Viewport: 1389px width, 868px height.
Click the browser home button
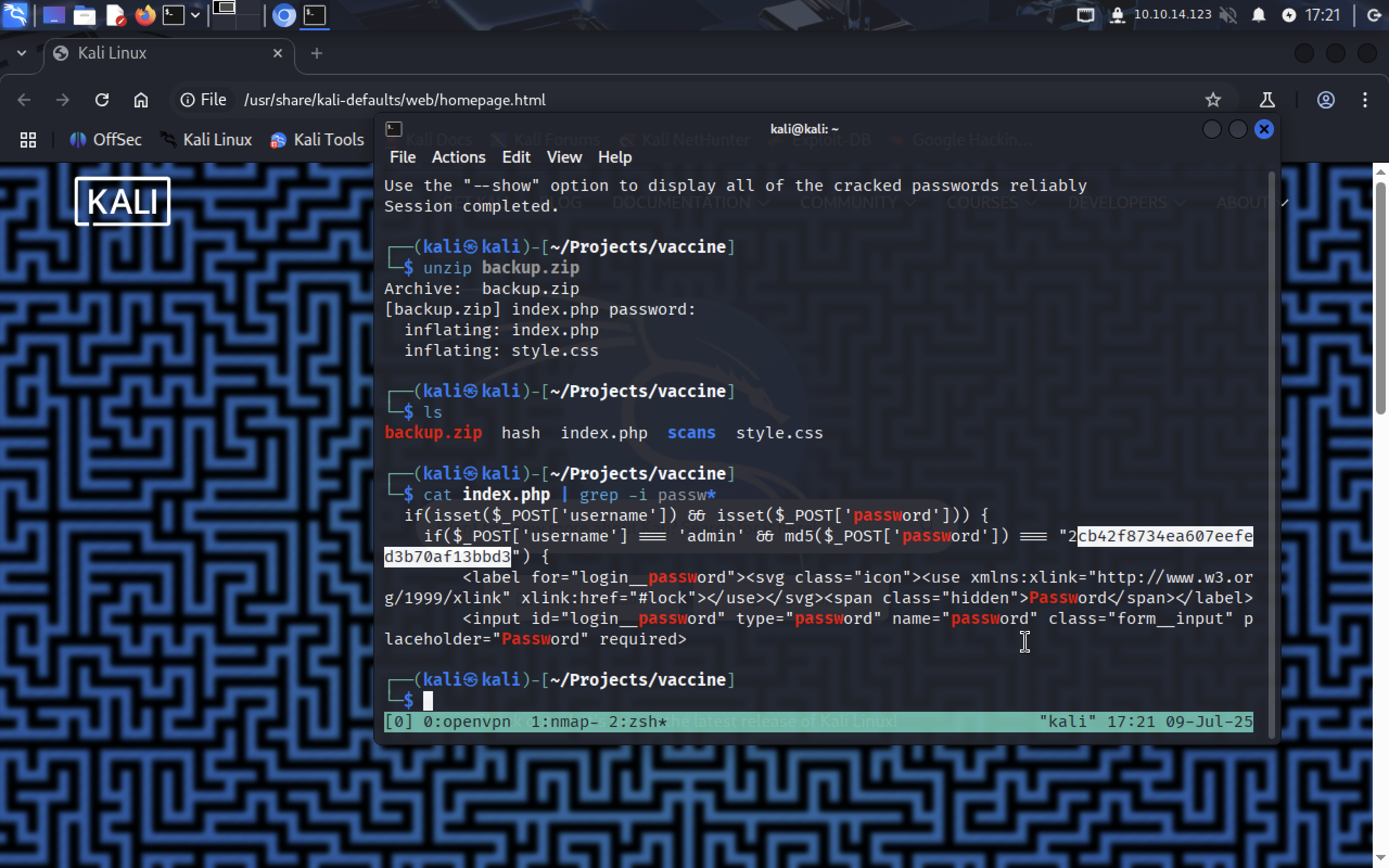coord(141,100)
